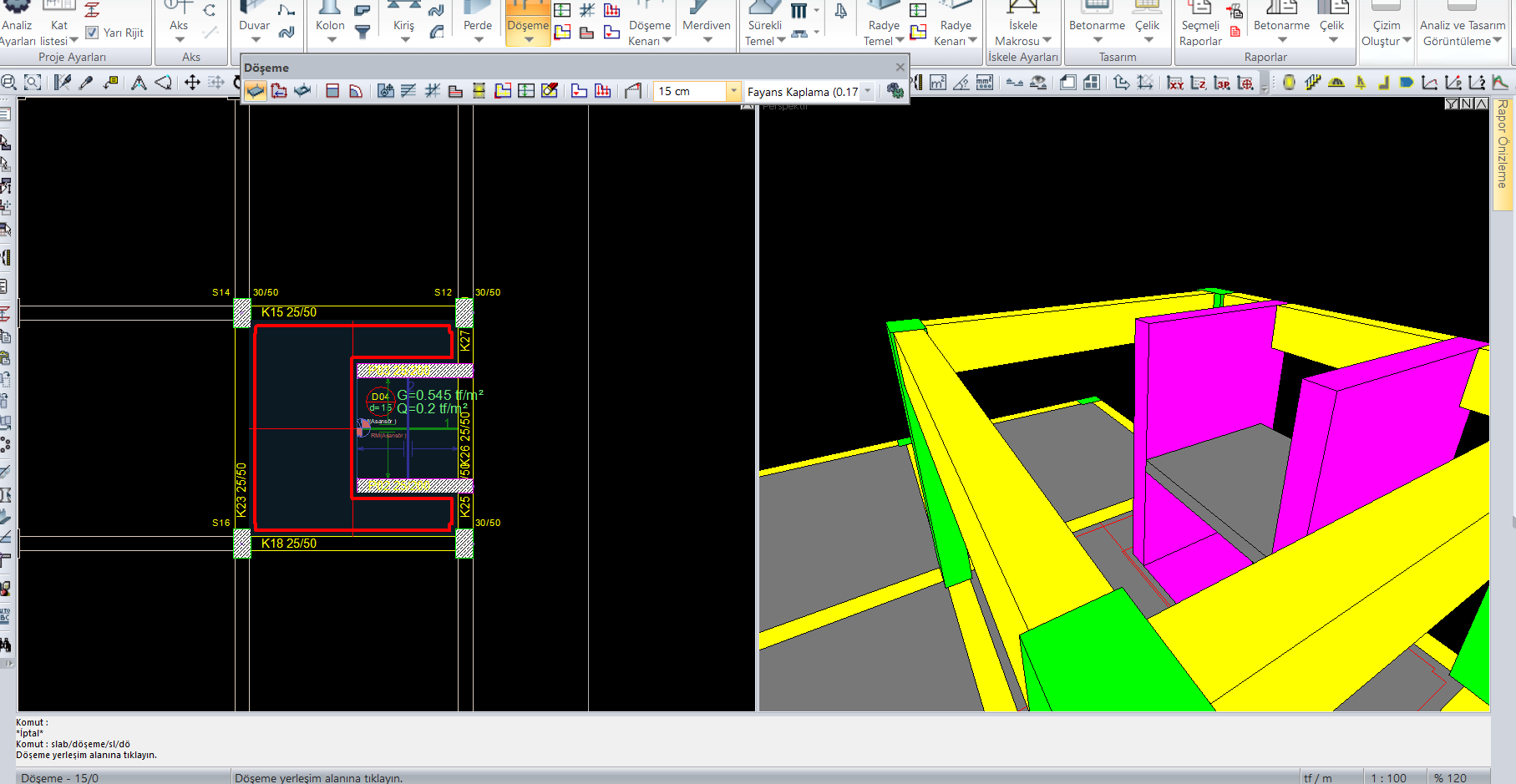Click the D04 slab label circle
Viewport: 1516px width, 784px height.
tap(380, 402)
